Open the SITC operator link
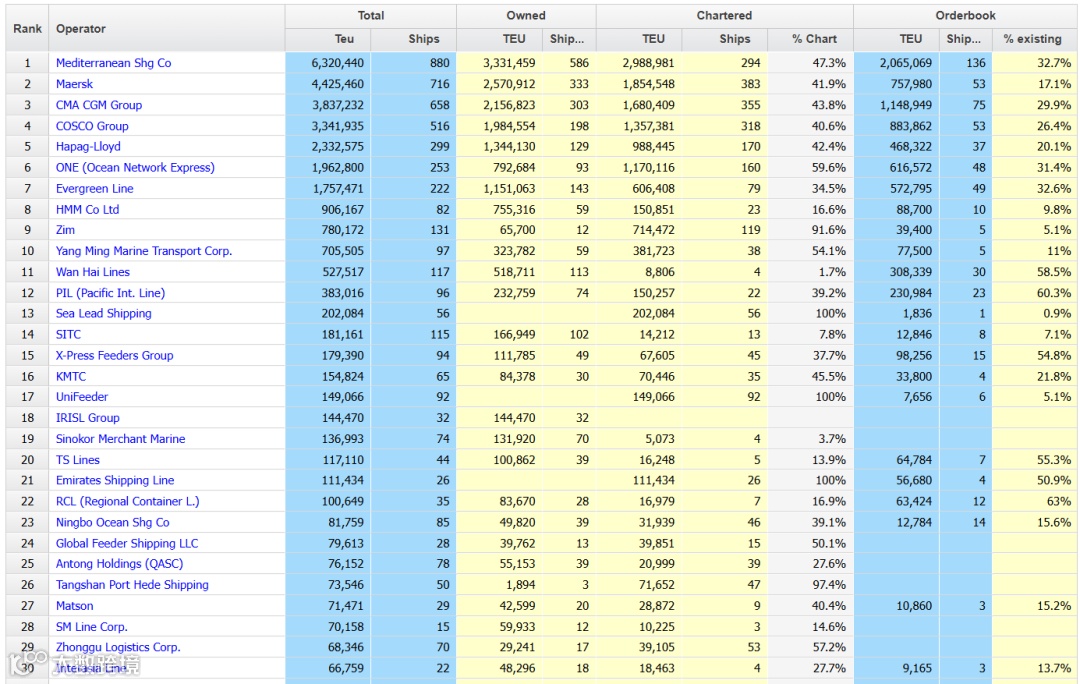Image resolution: width=1080 pixels, height=684 pixels. [68, 335]
